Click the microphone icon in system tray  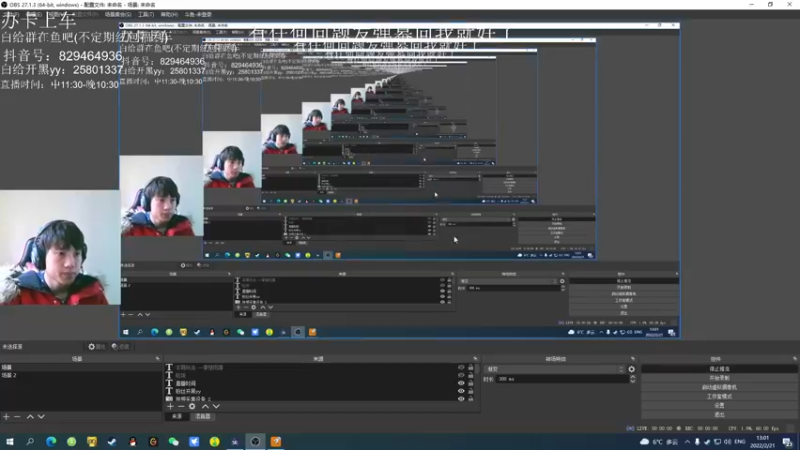click(697, 442)
